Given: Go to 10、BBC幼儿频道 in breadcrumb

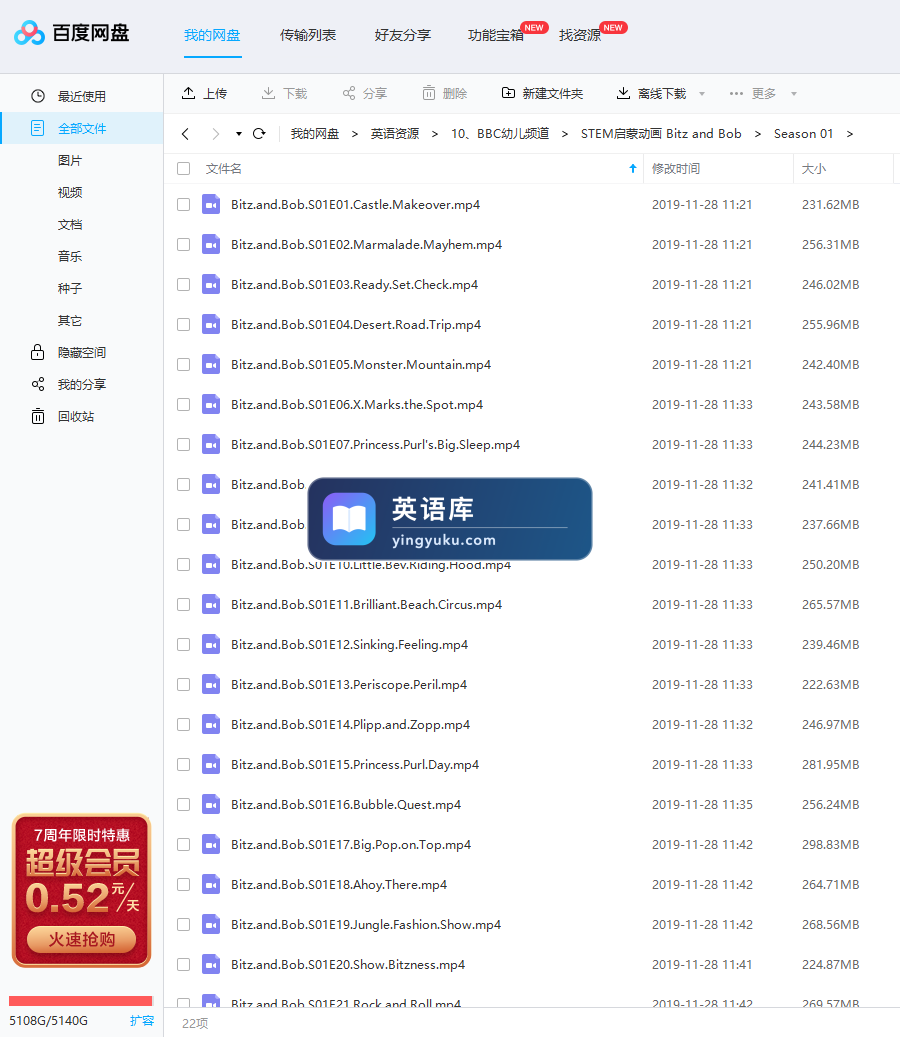Looking at the screenshot, I should tap(500, 134).
